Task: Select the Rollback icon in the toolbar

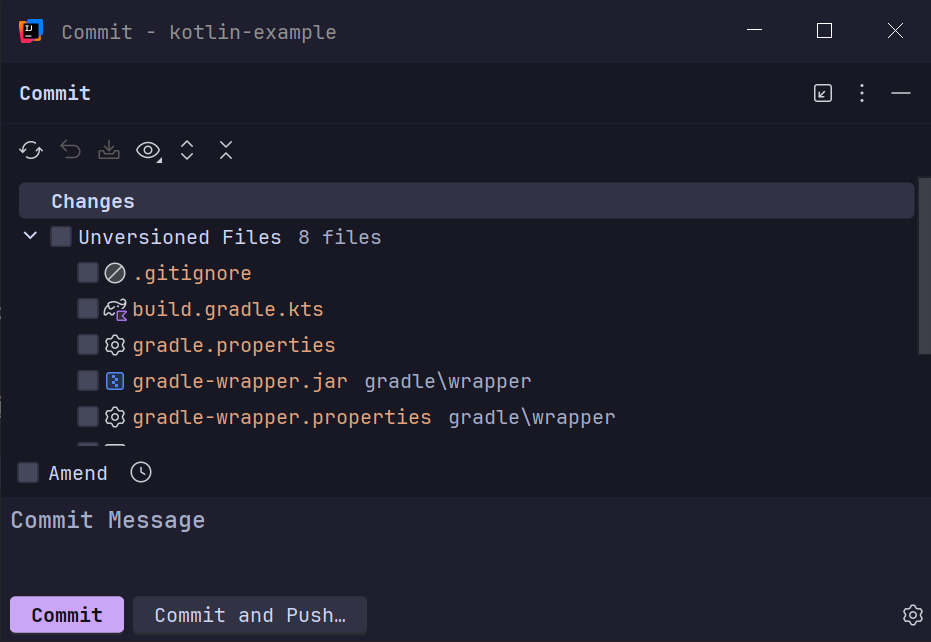Action: [69, 150]
